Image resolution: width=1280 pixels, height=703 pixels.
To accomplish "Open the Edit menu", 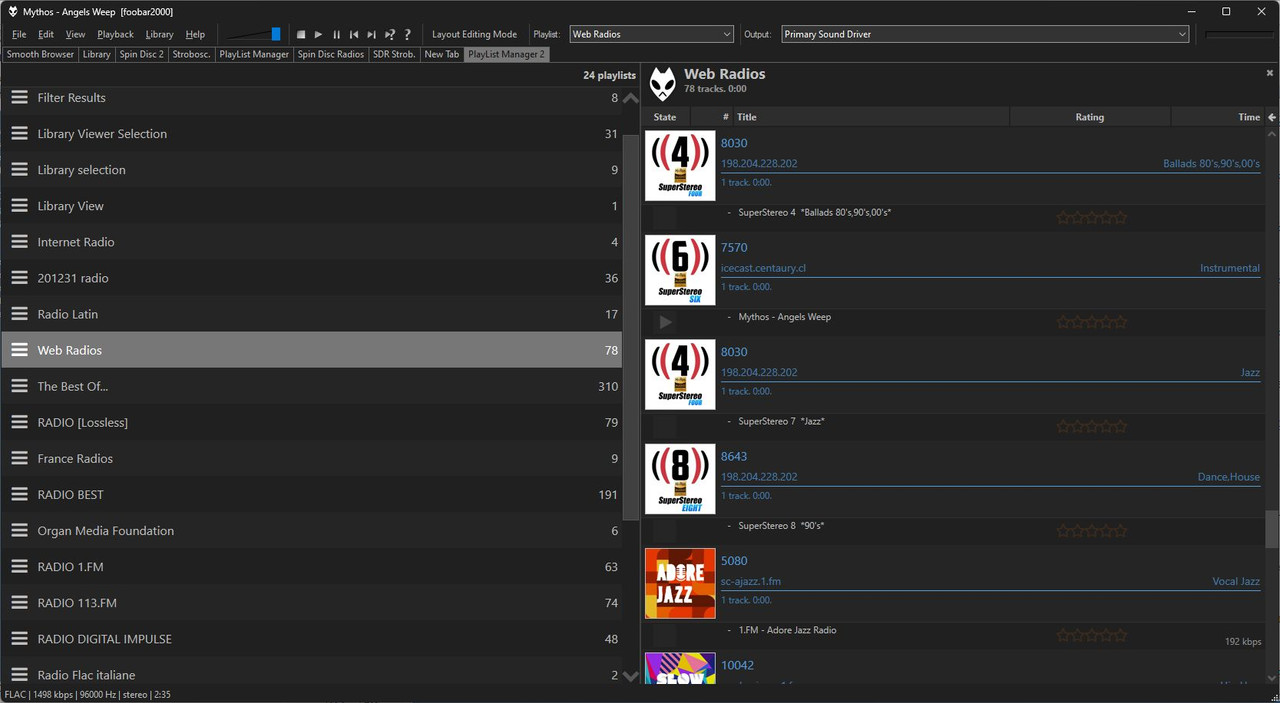I will click(46, 34).
